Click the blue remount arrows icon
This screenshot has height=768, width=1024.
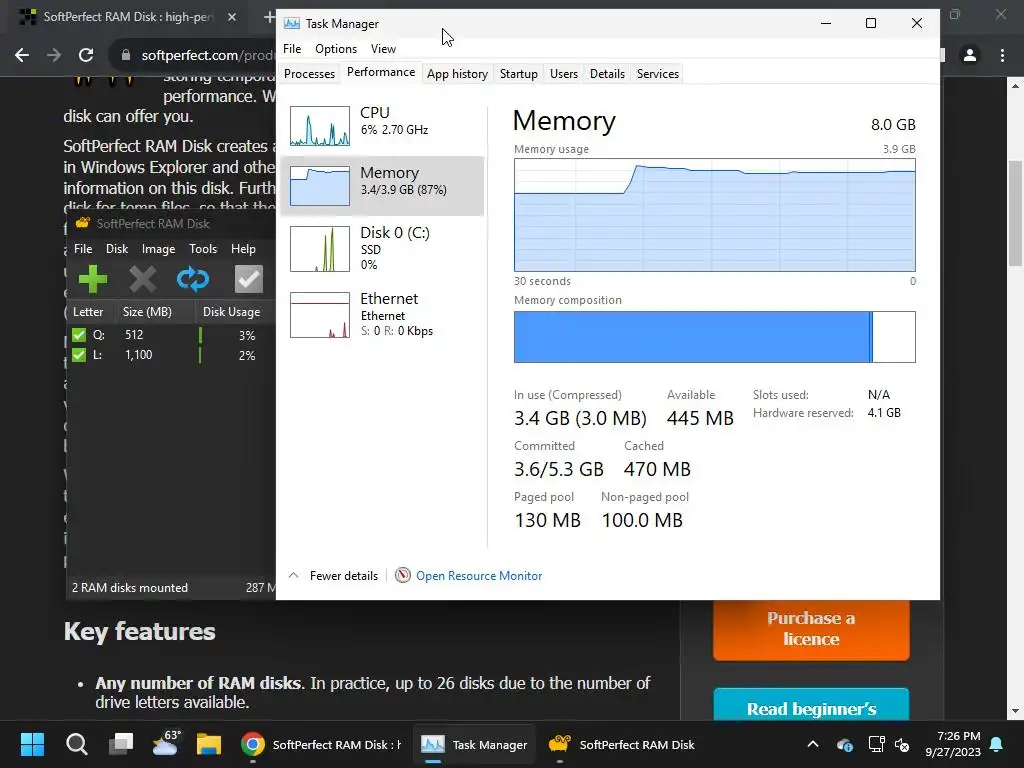pos(193,280)
